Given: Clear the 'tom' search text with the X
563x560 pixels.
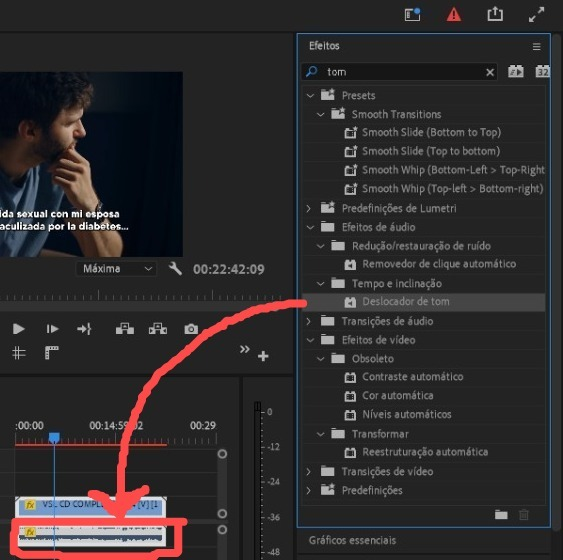Looking at the screenshot, I should (x=490, y=73).
